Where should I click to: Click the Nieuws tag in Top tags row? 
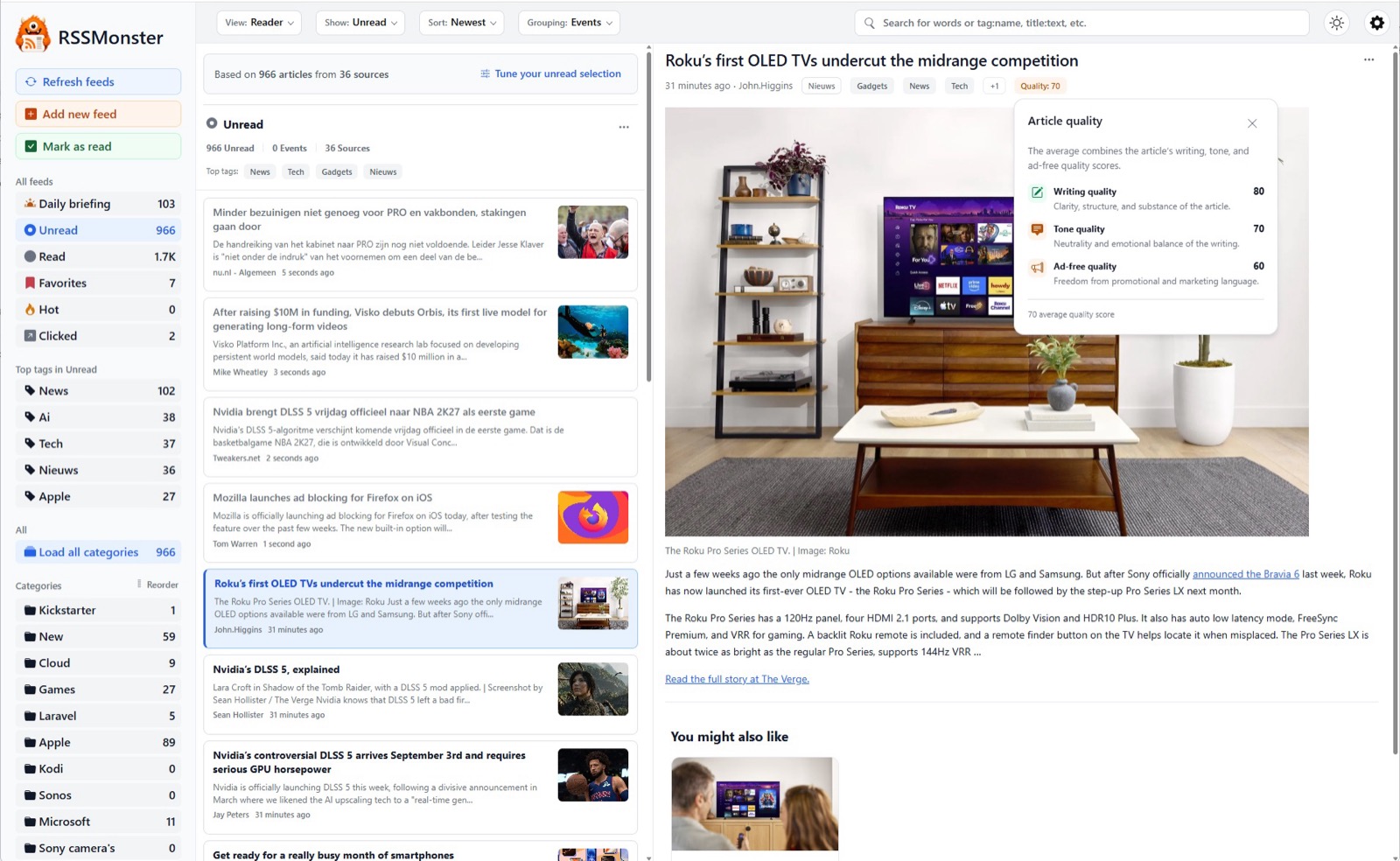[383, 171]
